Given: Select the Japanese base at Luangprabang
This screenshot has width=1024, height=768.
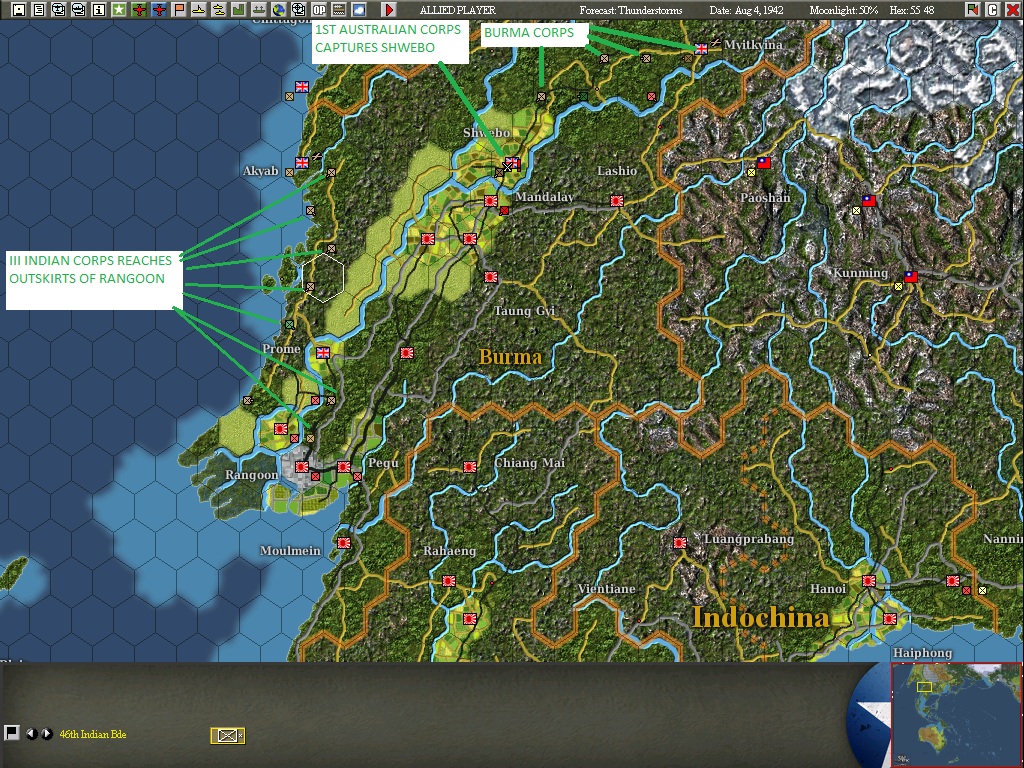Looking at the screenshot, I should [x=680, y=543].
